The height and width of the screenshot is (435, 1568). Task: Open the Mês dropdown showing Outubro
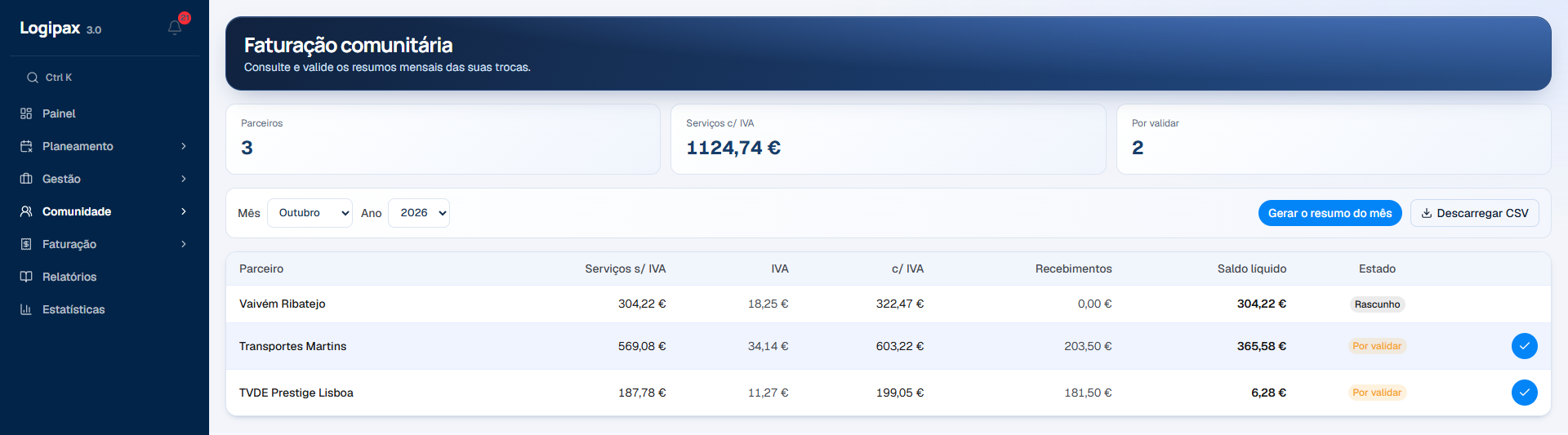click(x=310, y=213)
